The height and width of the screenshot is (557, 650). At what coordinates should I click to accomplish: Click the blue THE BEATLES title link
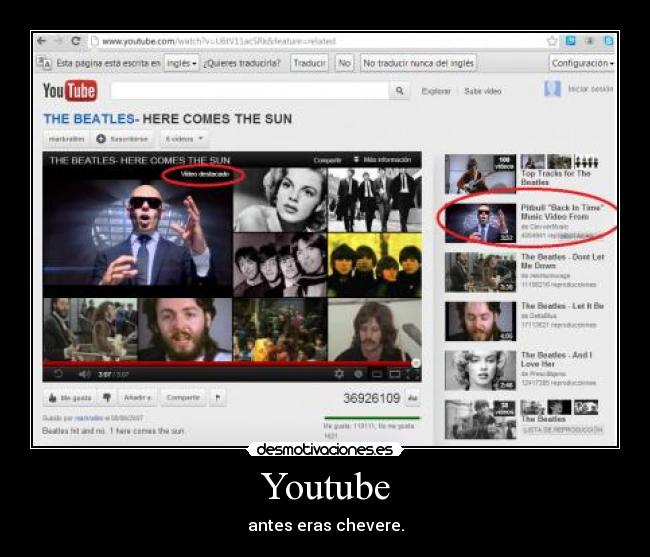click(89, 119)
